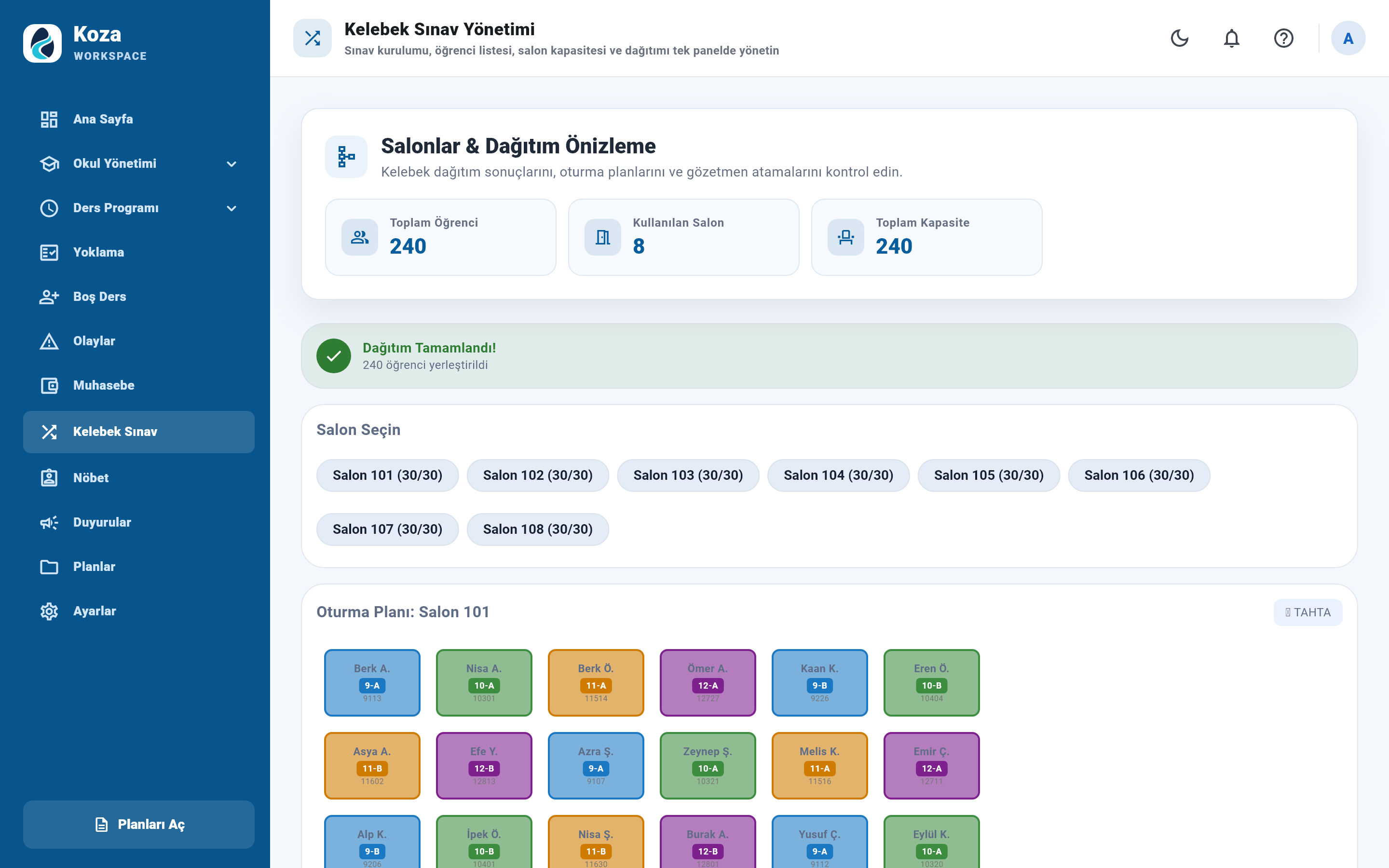The height and width of the screenshot is (868, 1389).
Task: Open notifications bell icon
Action: 1232,39
